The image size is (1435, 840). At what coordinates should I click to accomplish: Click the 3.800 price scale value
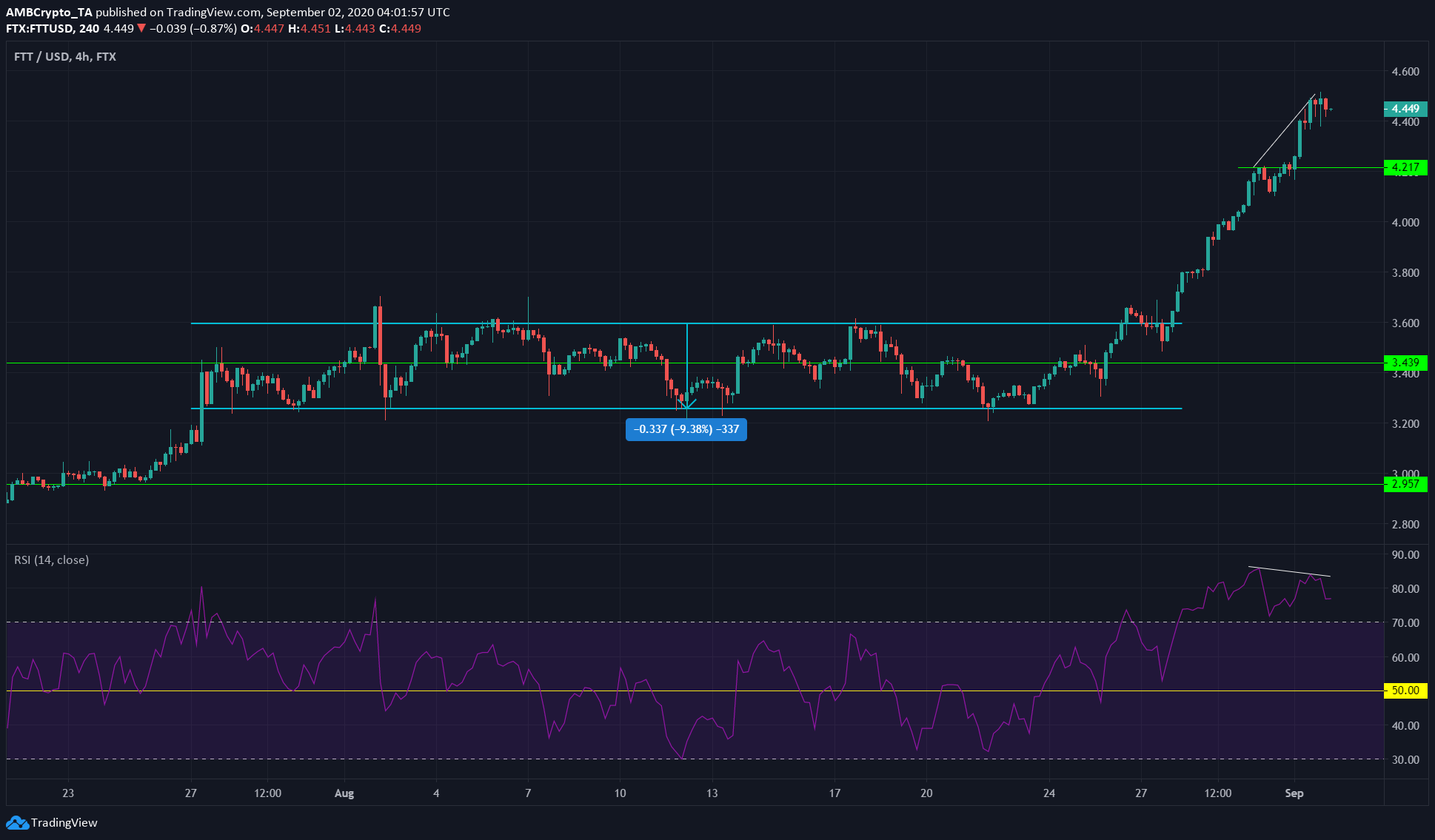pos(1405,273)
